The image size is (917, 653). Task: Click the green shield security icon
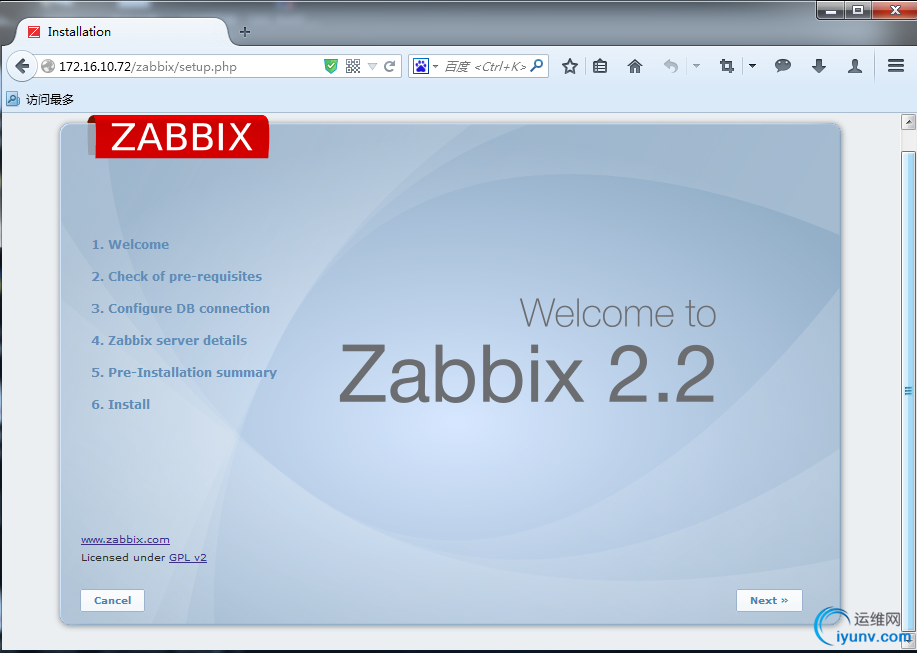[x=330, y=66]
